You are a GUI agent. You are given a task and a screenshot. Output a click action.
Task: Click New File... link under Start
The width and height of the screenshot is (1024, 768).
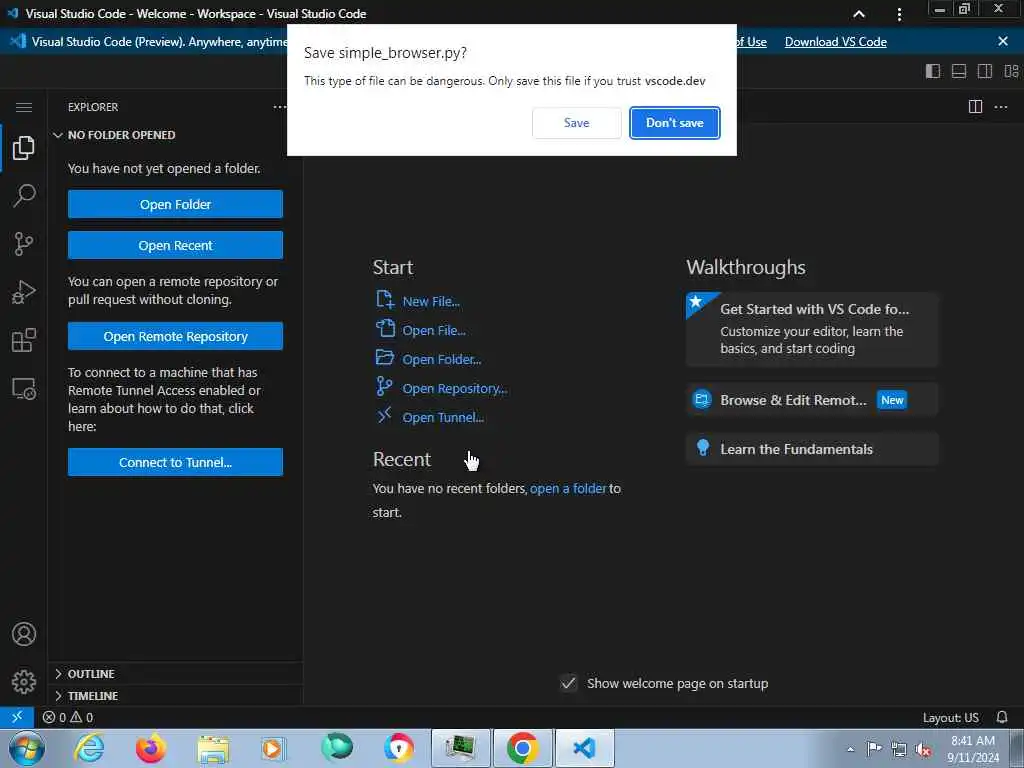pyautogui.click(x=431, y=302)
